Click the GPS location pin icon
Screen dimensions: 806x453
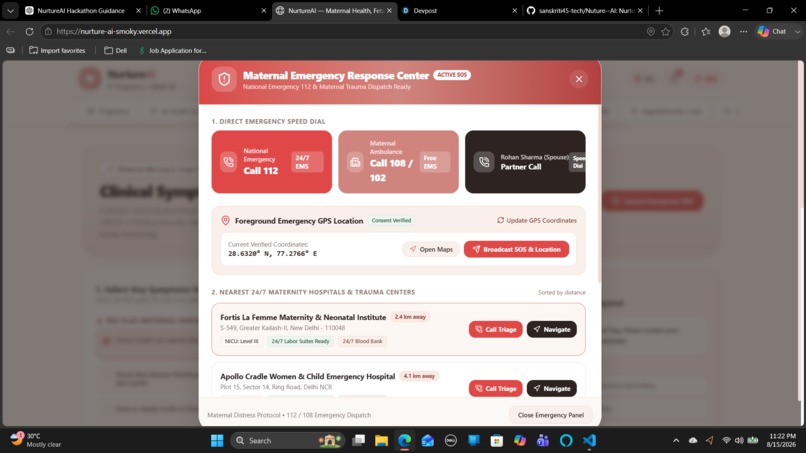pyautogui.click(x=225, y=221)
